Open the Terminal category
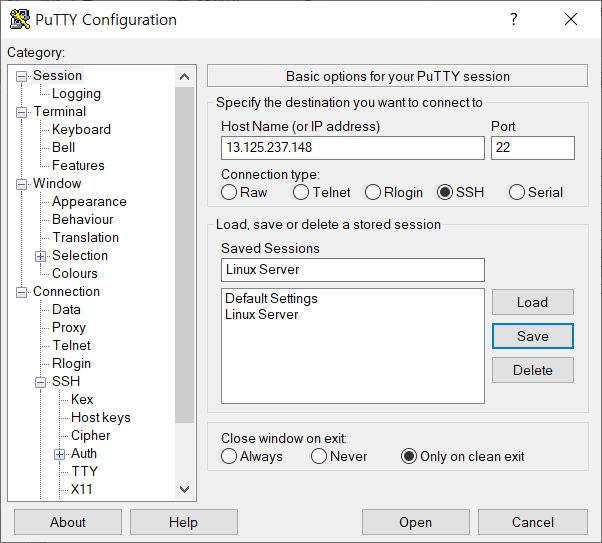602x543 pixels. pos(60,111)
